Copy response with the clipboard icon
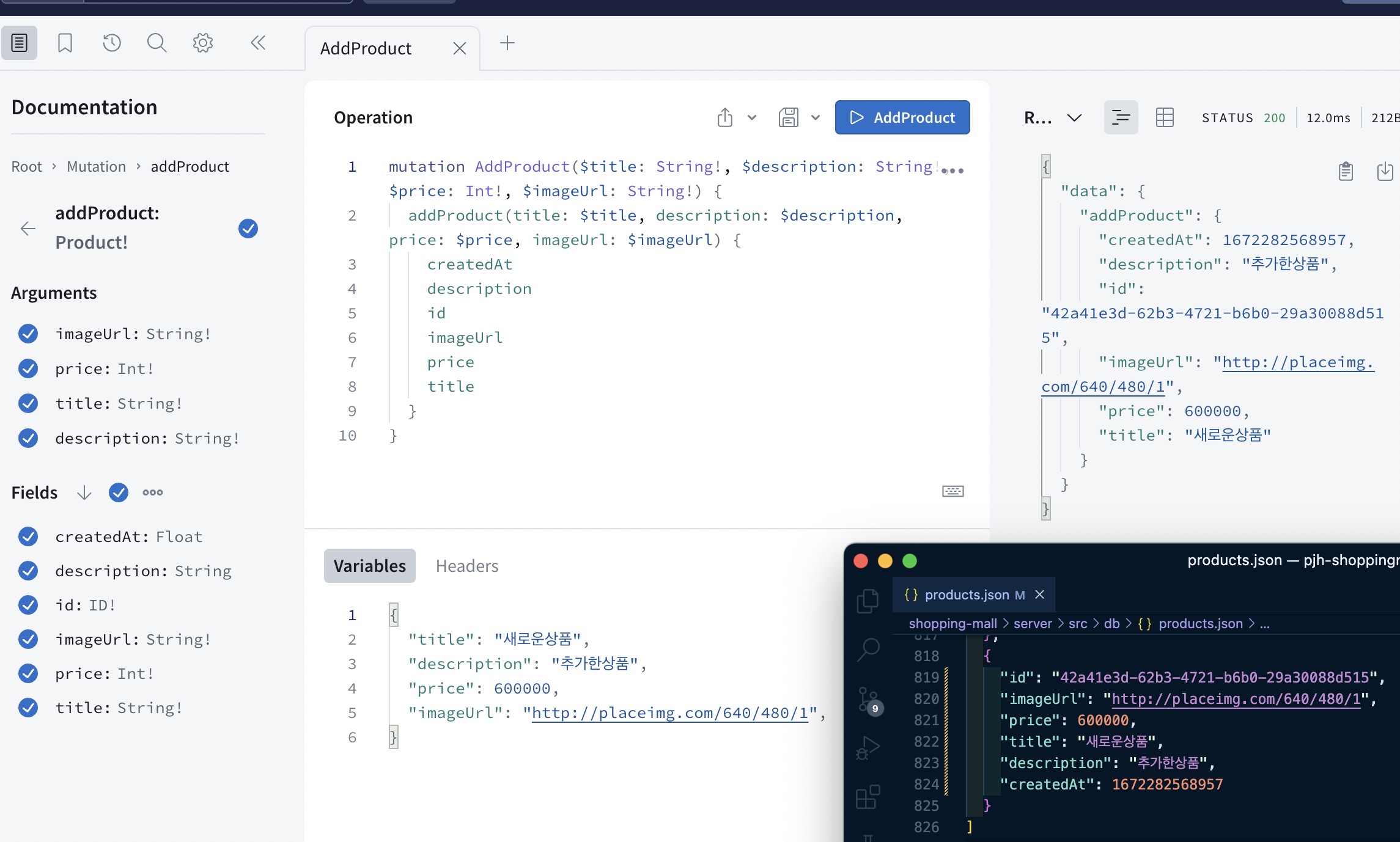 pyautogui.click(x=1345, y=172)
